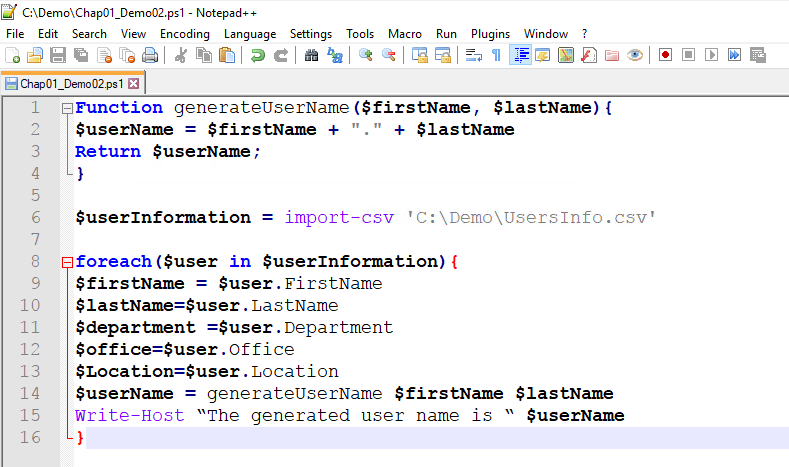This screenshot has width=789, height=467.
Task: Zoom in with magnifier plus icon
Action: [366, 55]
